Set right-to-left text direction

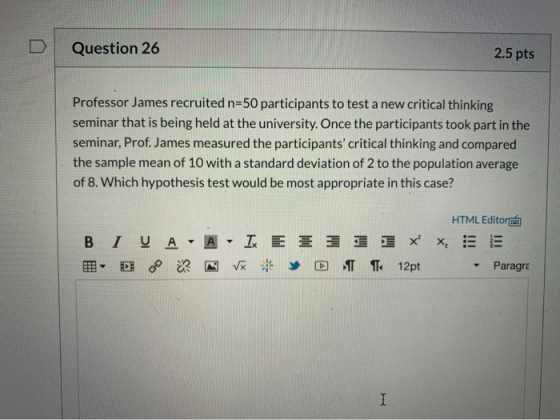click(376, 266)
